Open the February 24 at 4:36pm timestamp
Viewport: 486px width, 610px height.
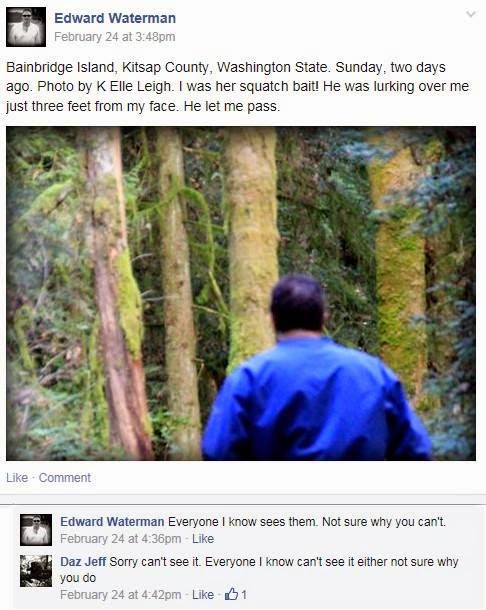(121, 538)
